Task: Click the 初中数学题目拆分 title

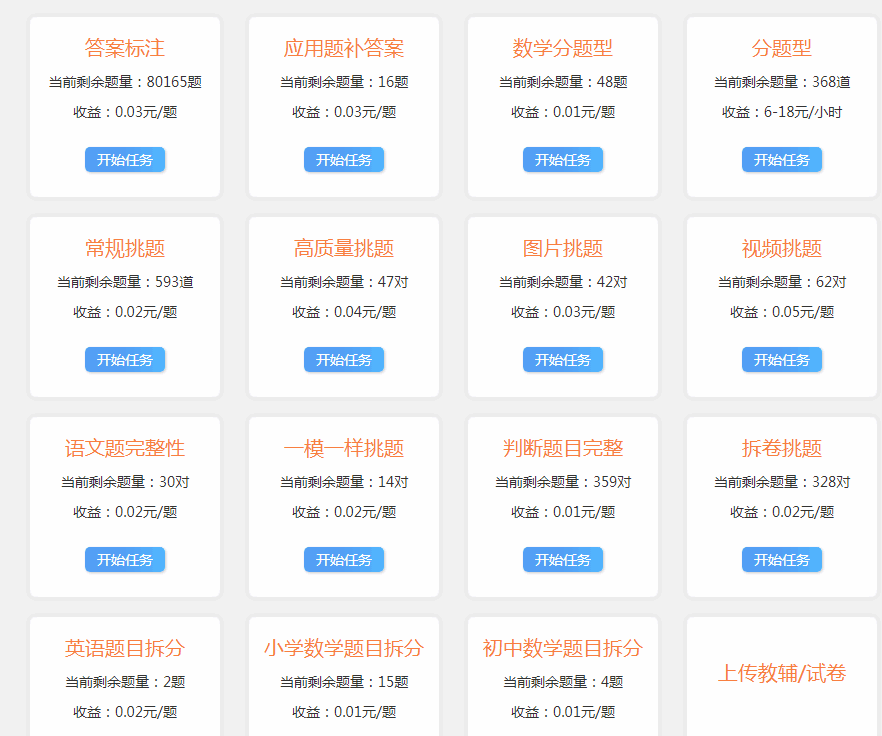Action: (563, 648)
